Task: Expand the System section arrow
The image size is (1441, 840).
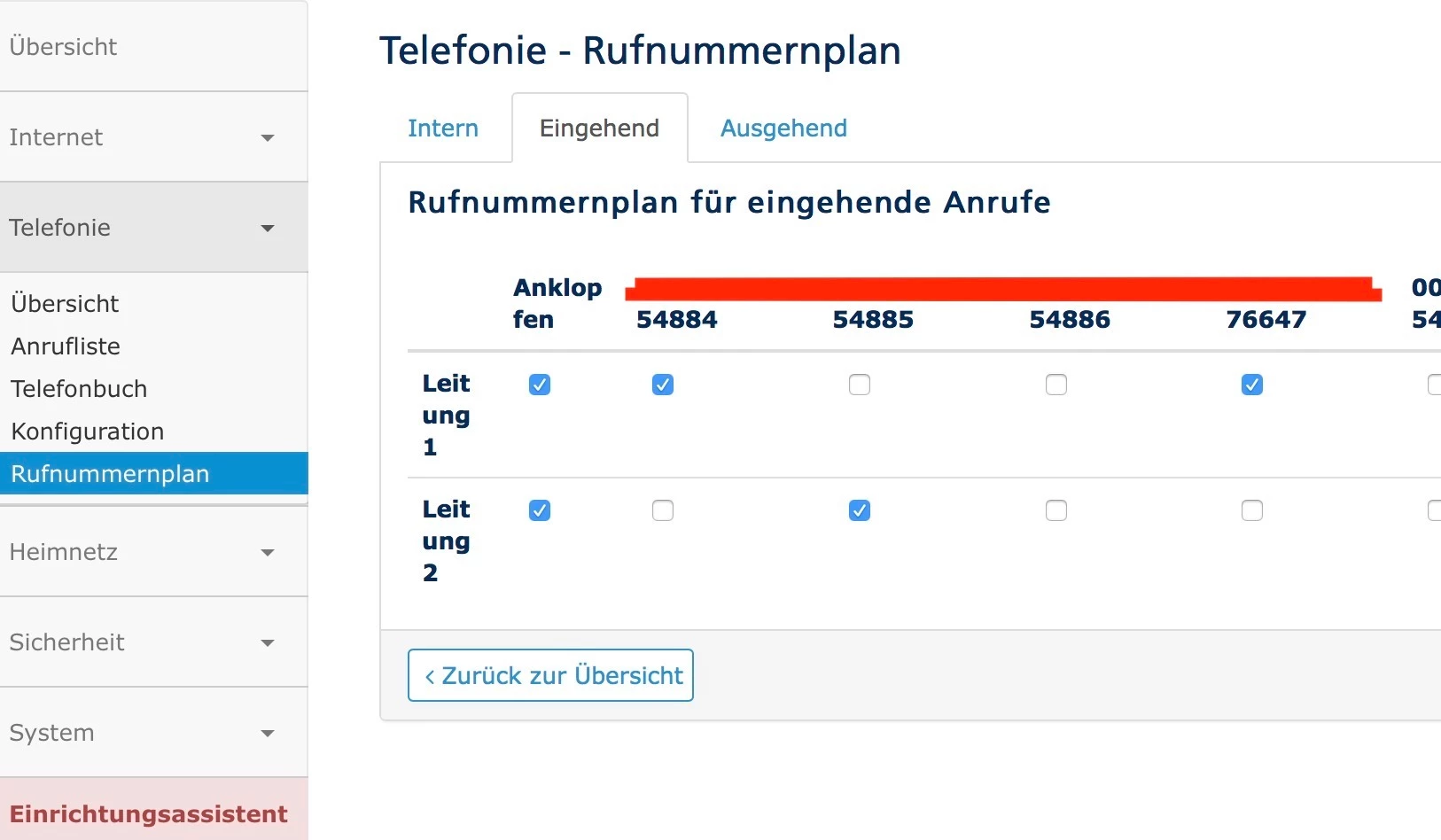Action: [x=268, y=734]
